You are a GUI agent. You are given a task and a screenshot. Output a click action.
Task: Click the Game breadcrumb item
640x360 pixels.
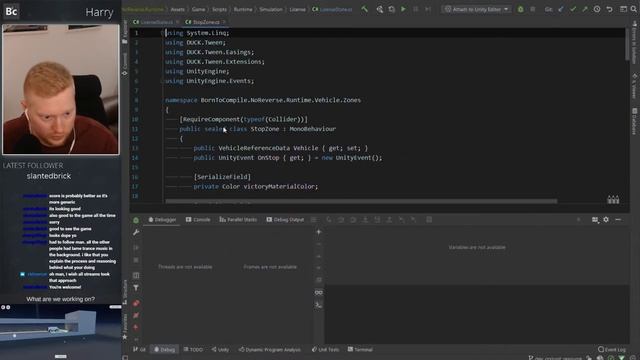pyautogui.click(x=198, y=9)
